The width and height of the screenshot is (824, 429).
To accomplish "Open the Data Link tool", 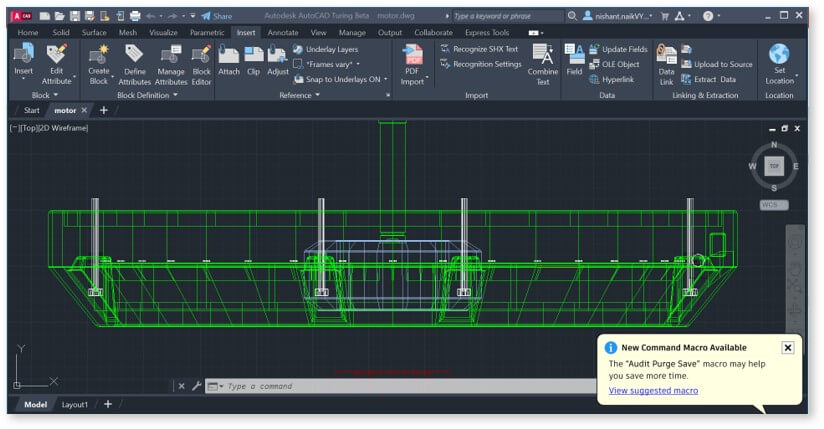I will point(666,54).
